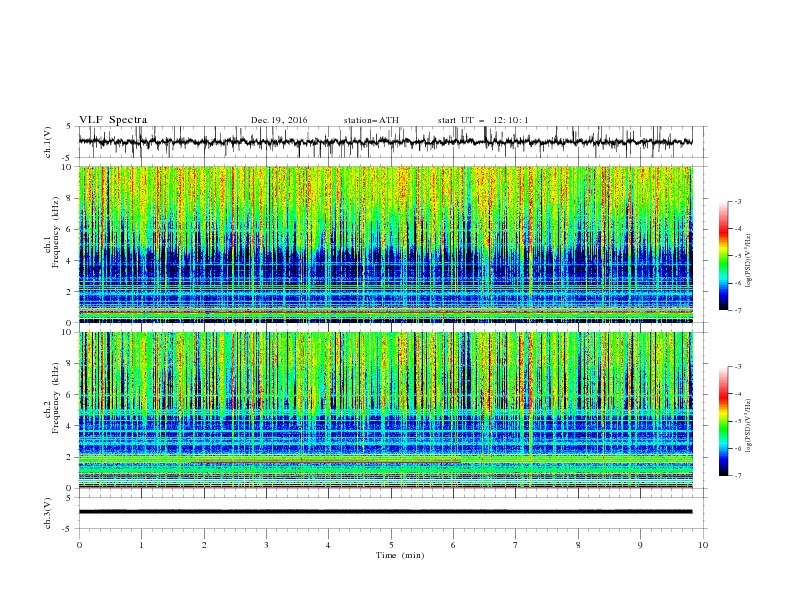Click the 'Time (min)' axis title
Screen dimensions: 792x612
[400, 555]
